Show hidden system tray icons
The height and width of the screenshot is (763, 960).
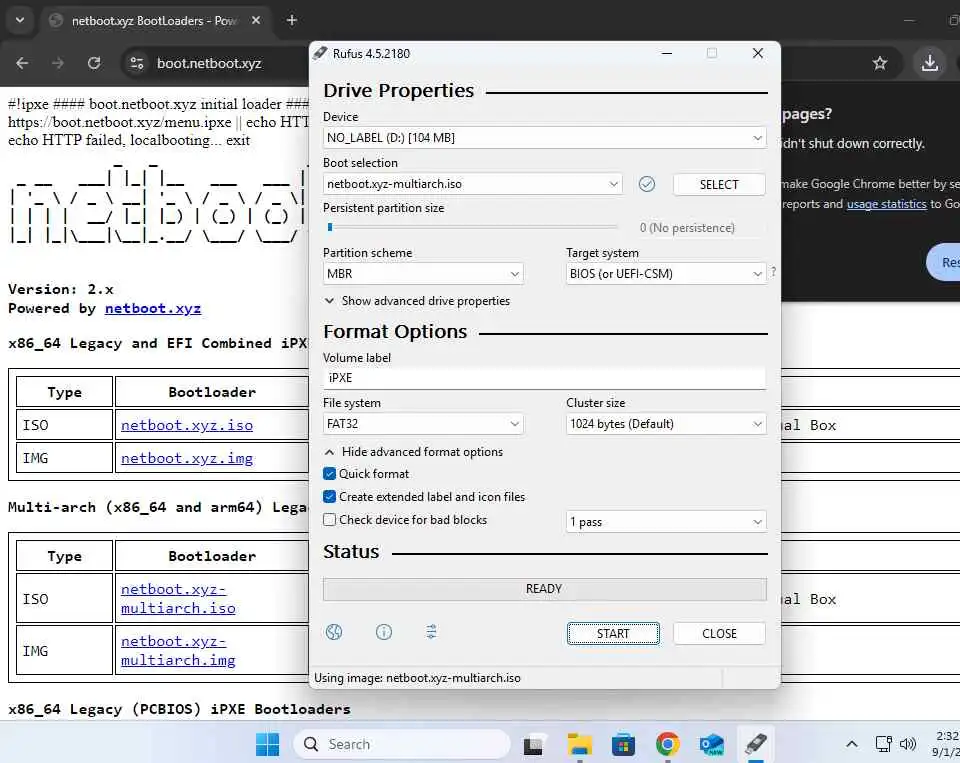tap(852, 744)
